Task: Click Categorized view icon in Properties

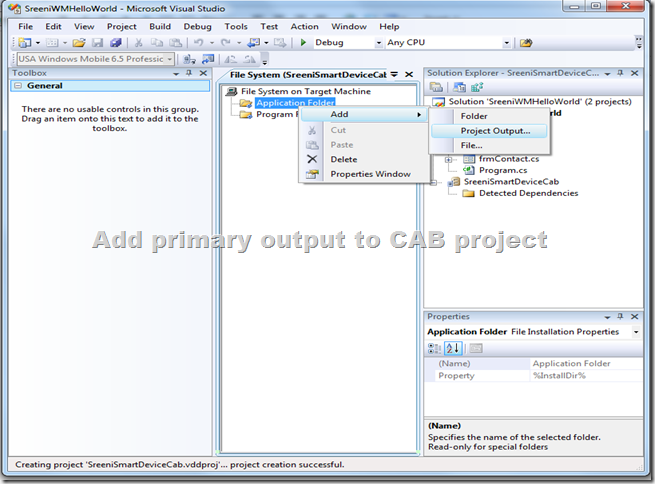Action: (434, 348)
